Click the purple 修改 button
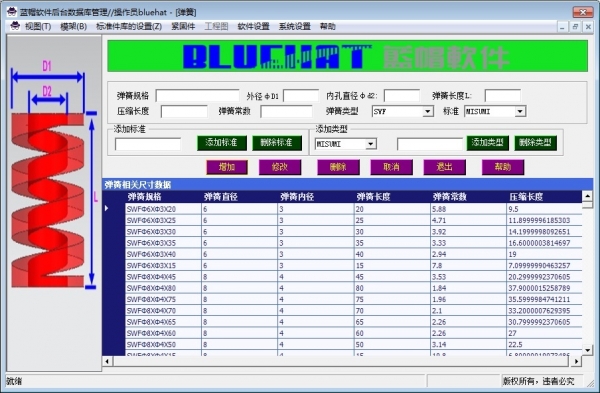600x393 pixels. pyautogui.click(x=280, y=167)
